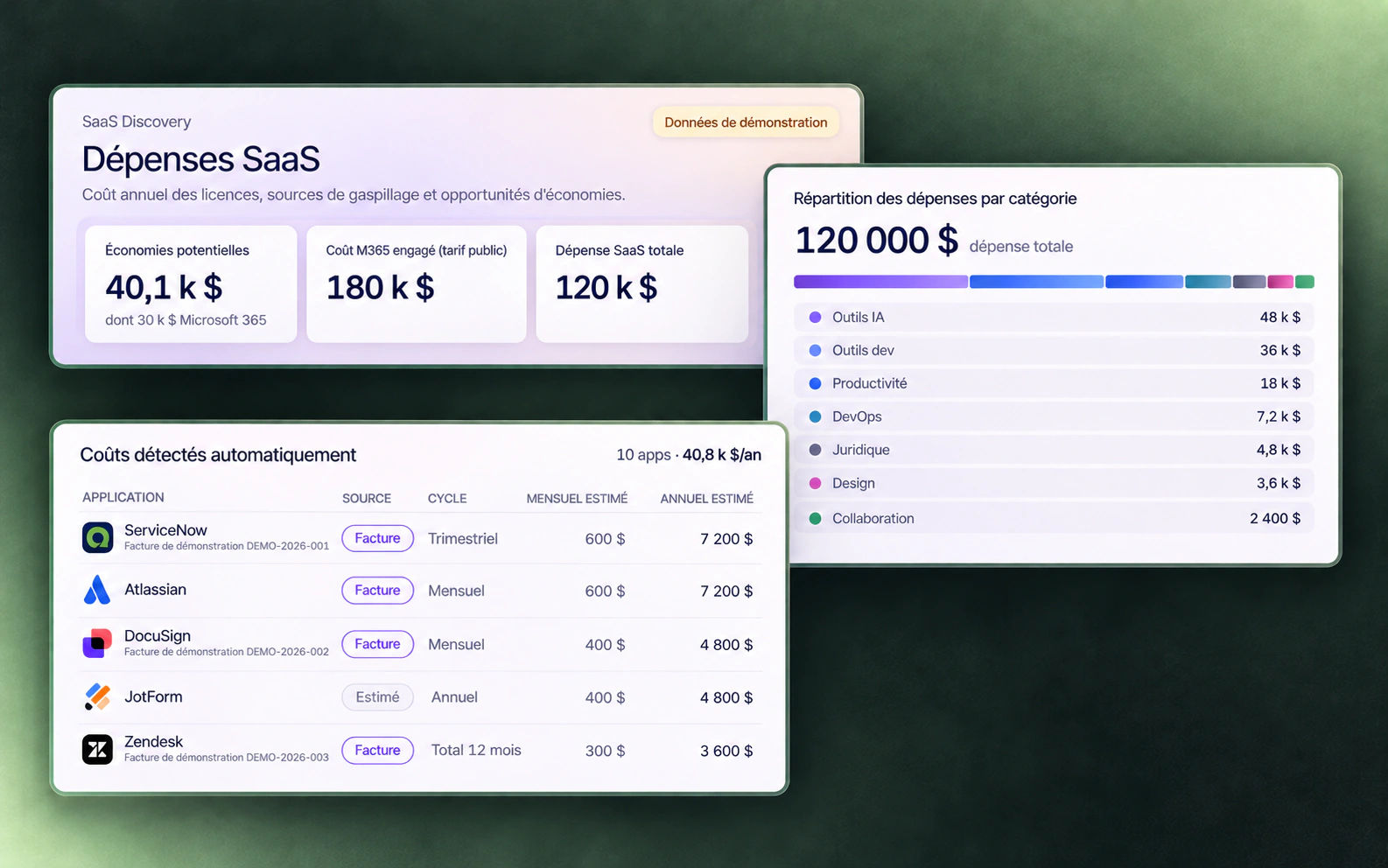Click the Trimestriel cycle for ServiceNow
1388x868 pixels.
tap(463, 539)
